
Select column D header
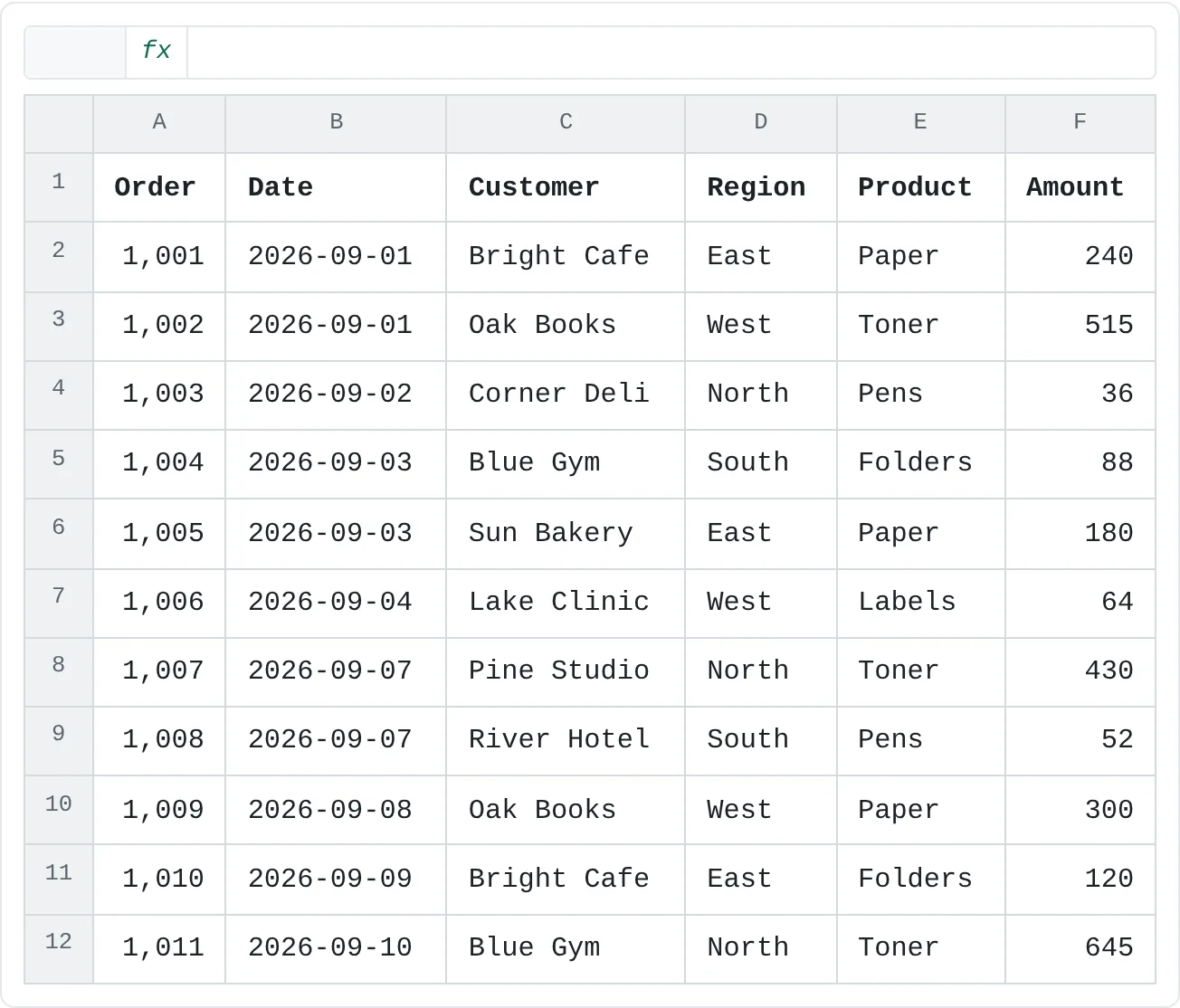point(761,124)
